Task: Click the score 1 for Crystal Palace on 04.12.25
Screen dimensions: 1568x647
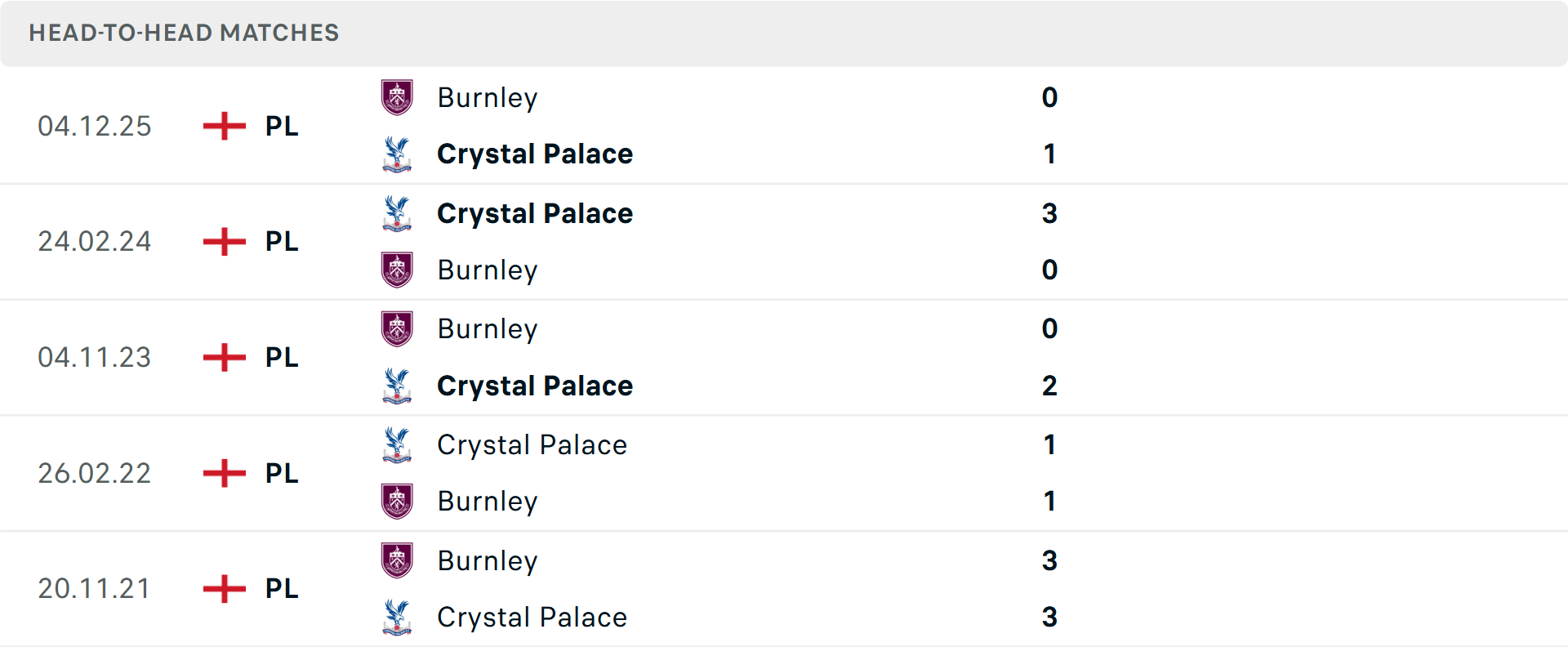Action: 1050,154
